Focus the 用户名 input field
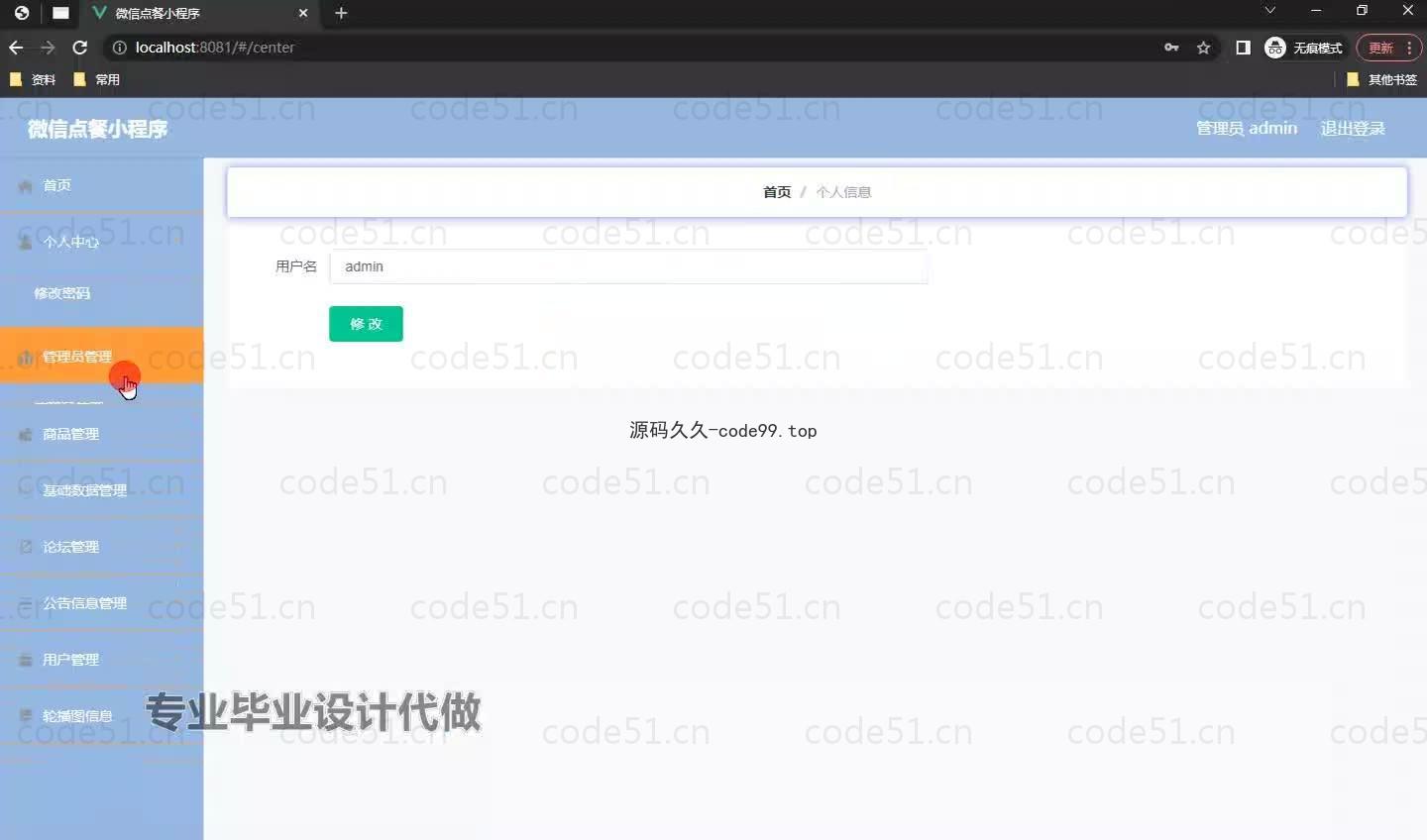1427x840 pixels. coord(628,266)
